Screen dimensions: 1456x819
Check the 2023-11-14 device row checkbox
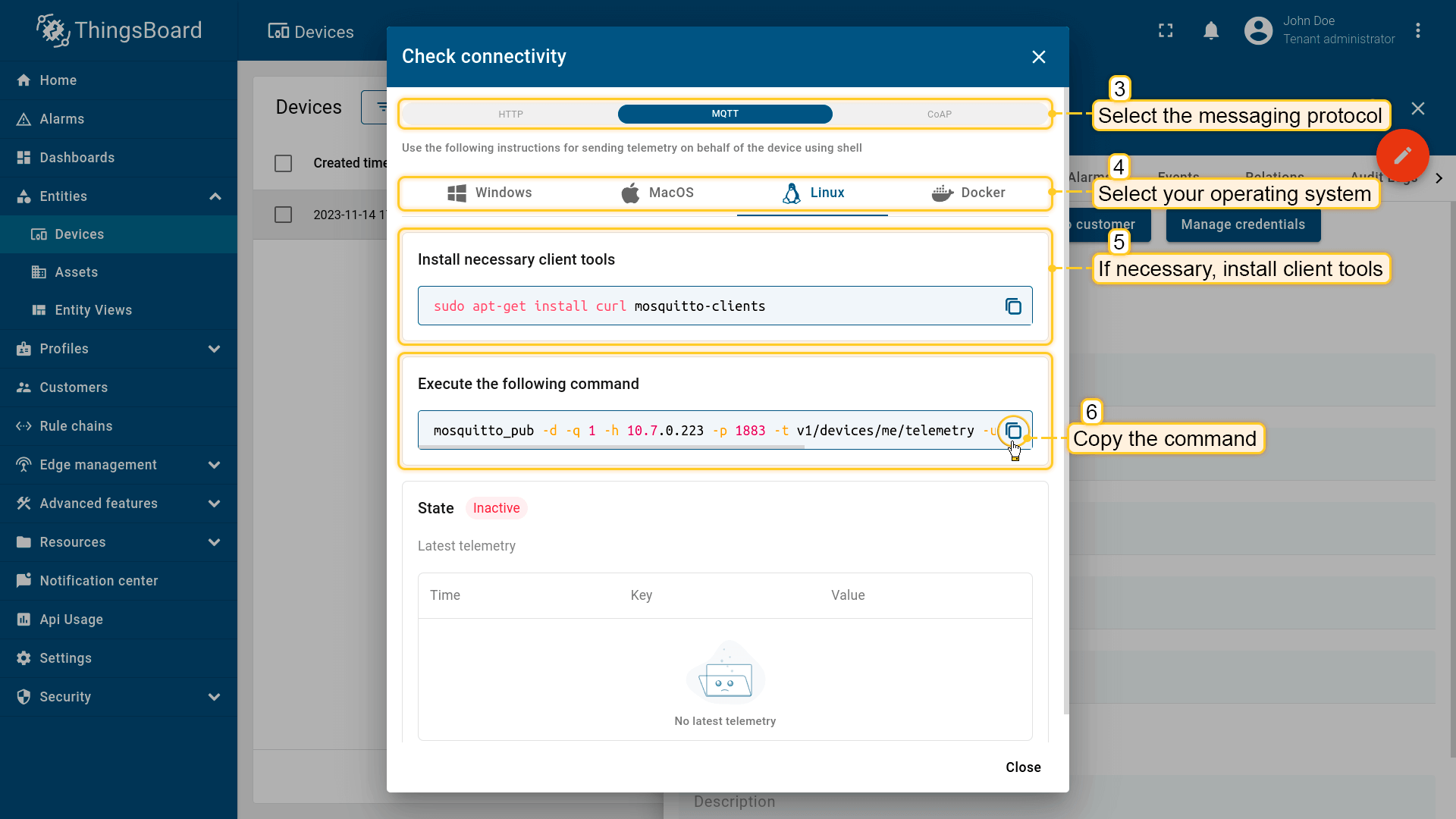tap(283, 215)
